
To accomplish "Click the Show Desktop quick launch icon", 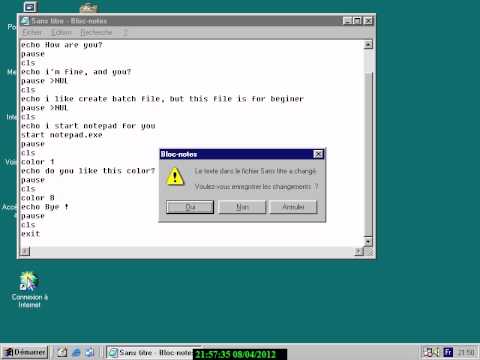I will pyautogui.click(x=62, y=352).
